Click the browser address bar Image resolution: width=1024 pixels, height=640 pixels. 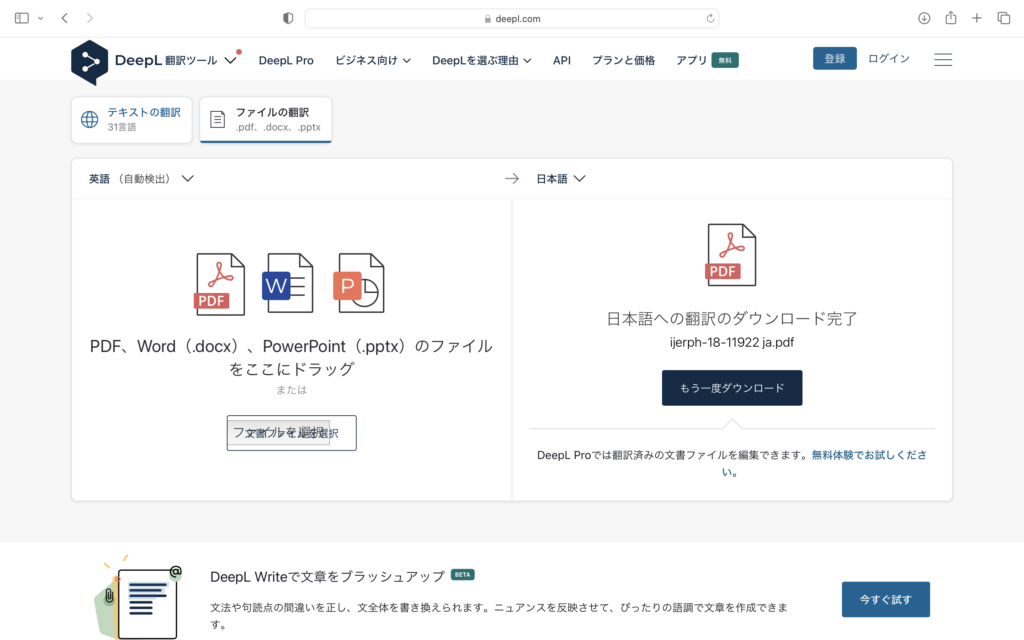pos(512,17)
